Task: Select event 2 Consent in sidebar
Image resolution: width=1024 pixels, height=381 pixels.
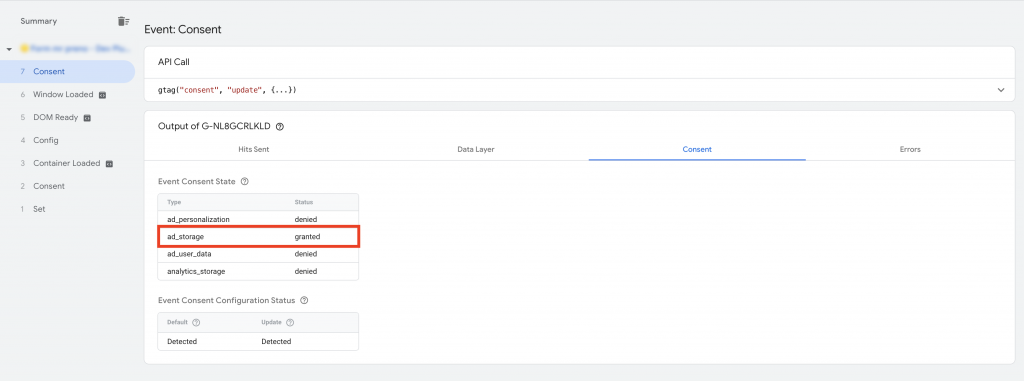Action: 67,186
